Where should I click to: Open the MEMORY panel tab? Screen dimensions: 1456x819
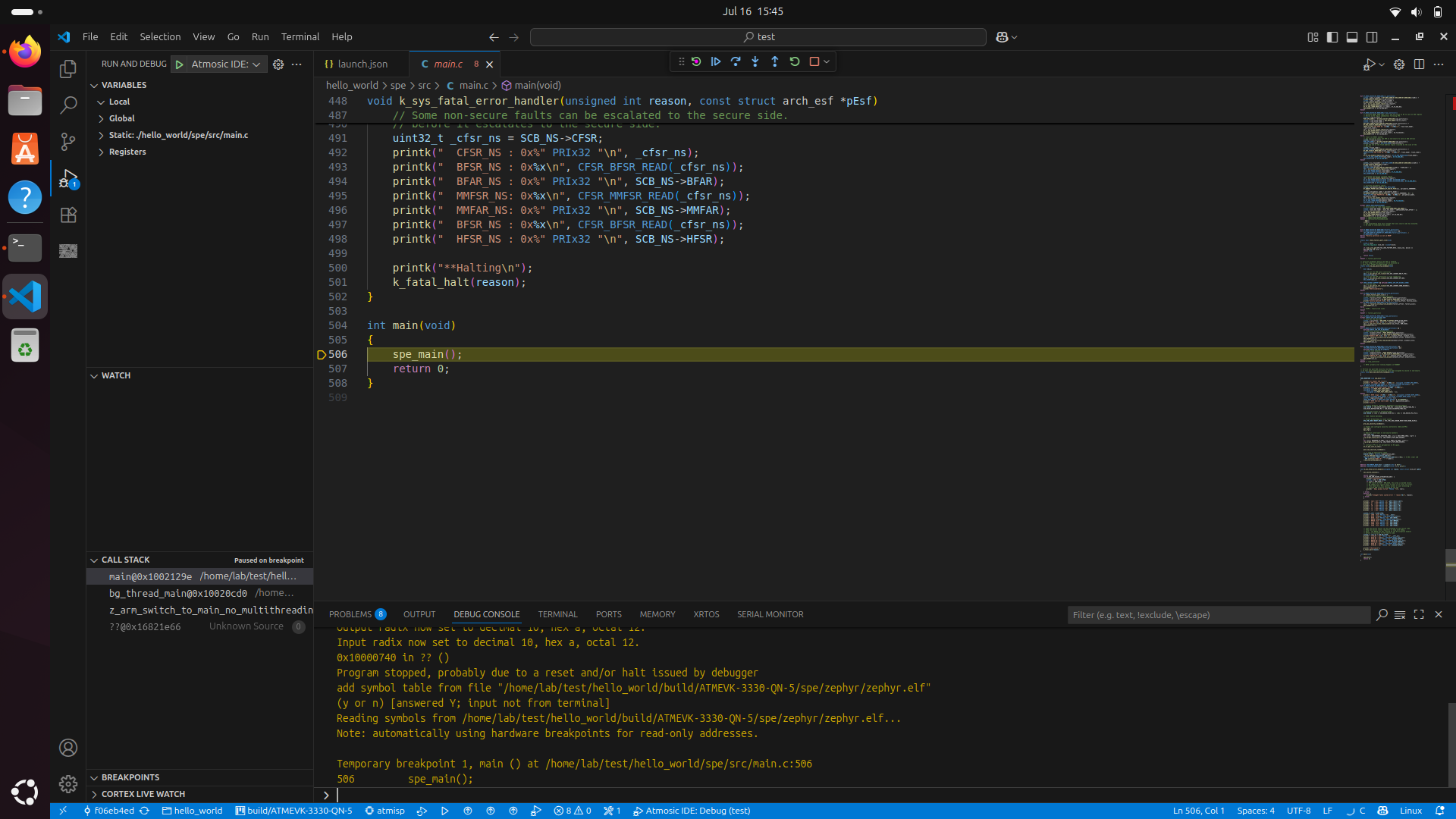pyautogui.click(x=657, y=614)
